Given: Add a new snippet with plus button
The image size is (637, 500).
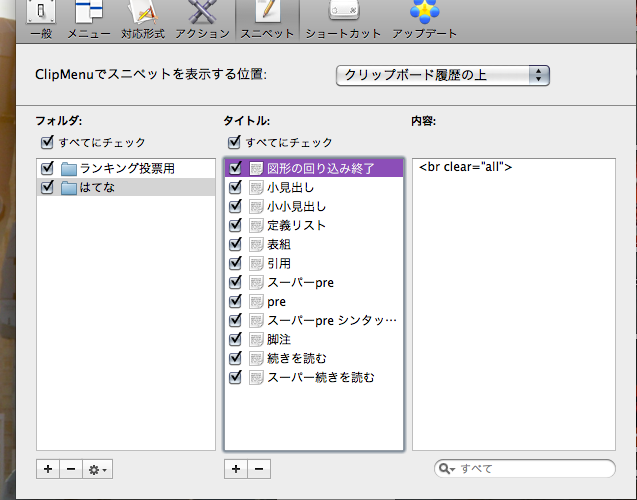Looking at the screenshot, I should [x=236, y=469].
